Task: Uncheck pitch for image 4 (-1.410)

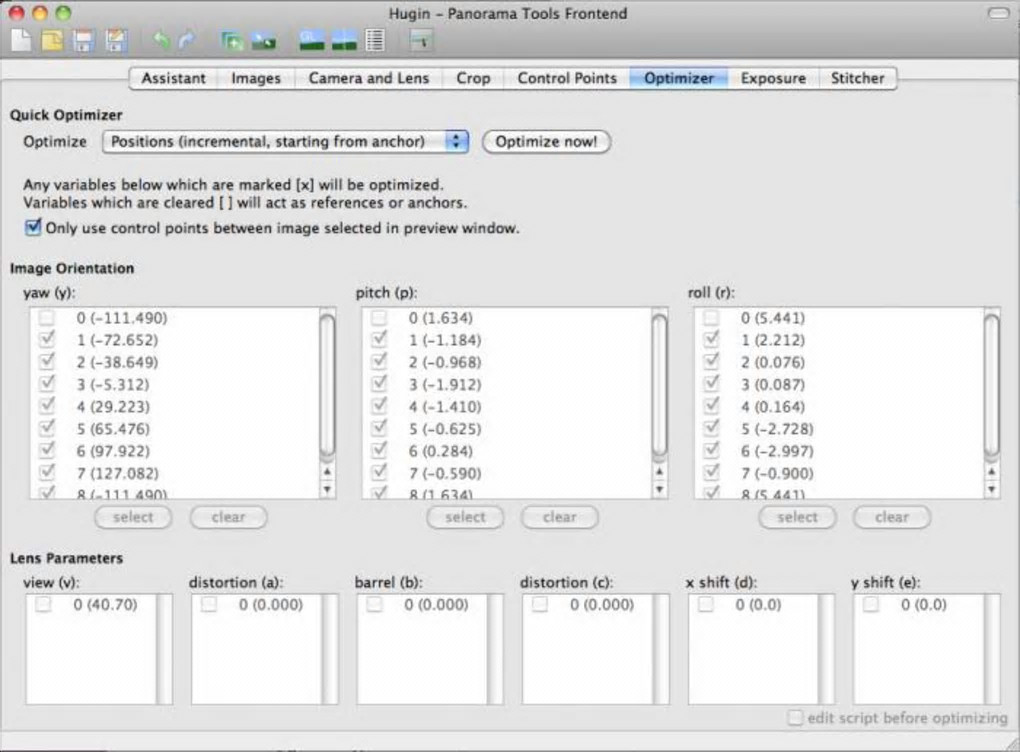Action: point(379,406)
